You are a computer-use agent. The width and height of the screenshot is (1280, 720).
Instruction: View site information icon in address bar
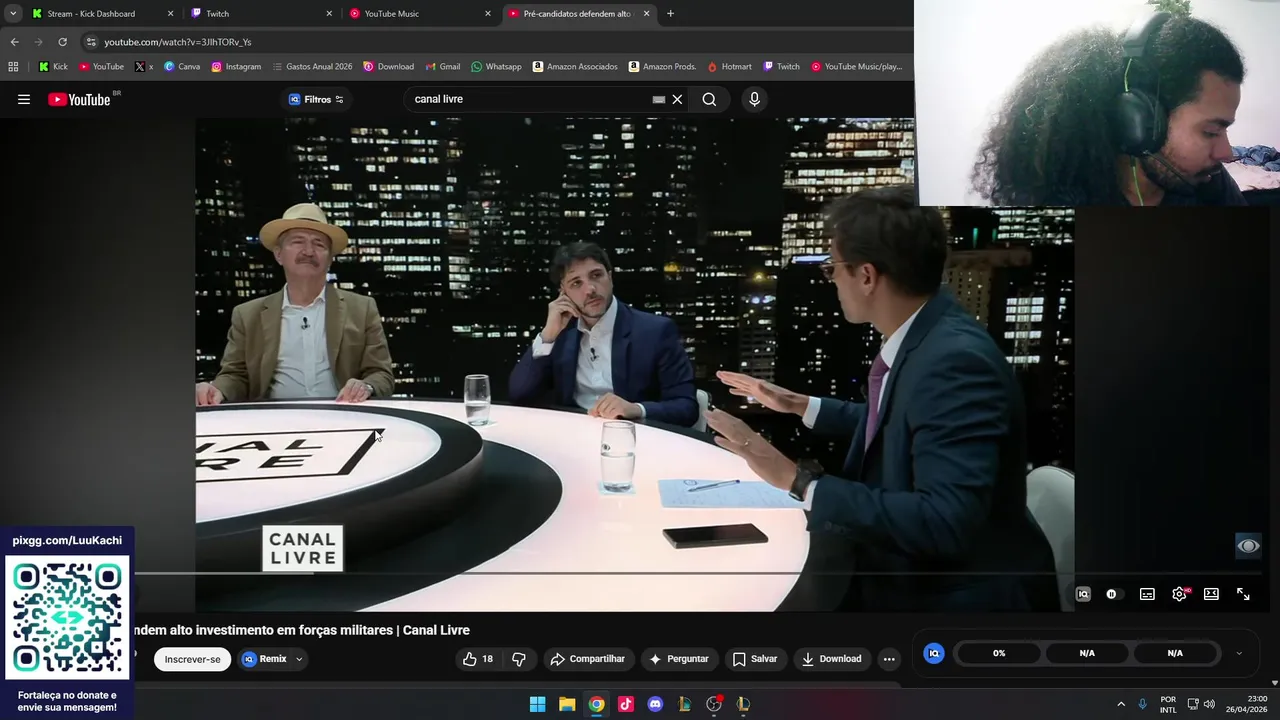click(x=91, y=42)
